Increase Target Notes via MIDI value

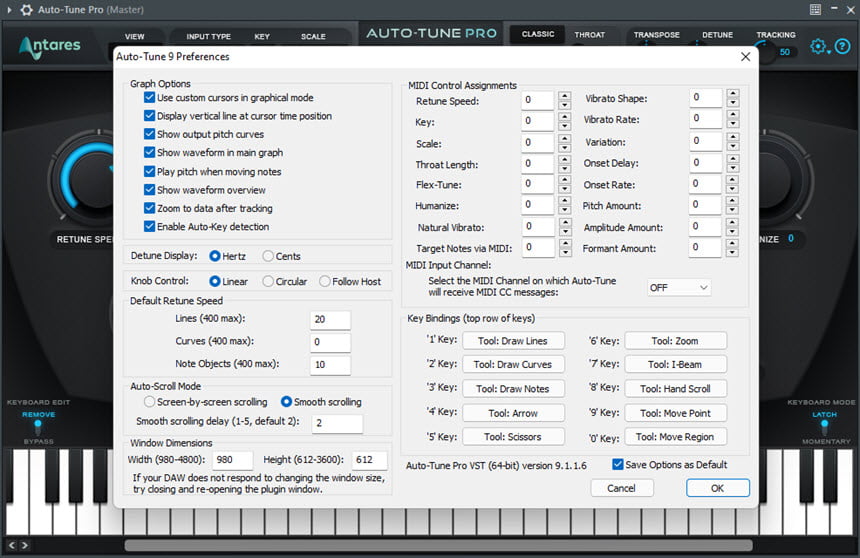pos(564,243)
